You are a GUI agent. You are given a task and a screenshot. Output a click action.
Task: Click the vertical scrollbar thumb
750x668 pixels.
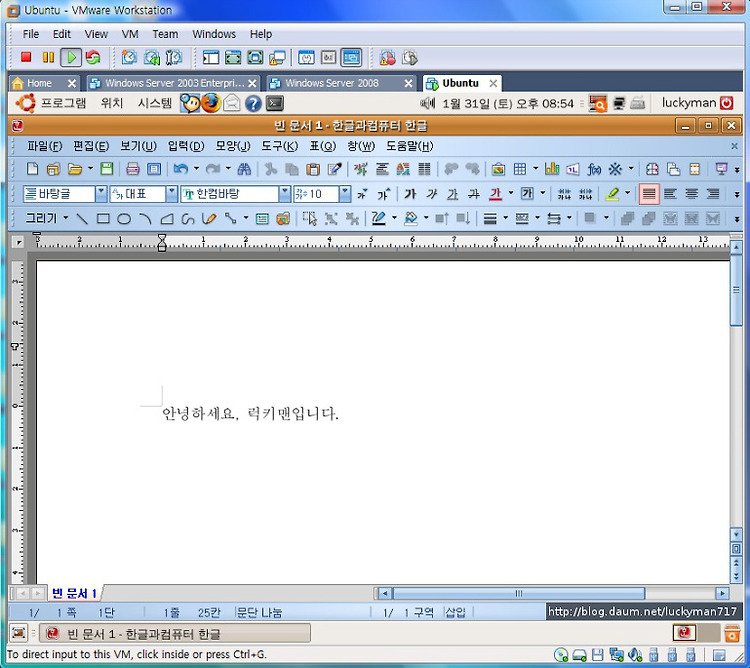(736, 290)
